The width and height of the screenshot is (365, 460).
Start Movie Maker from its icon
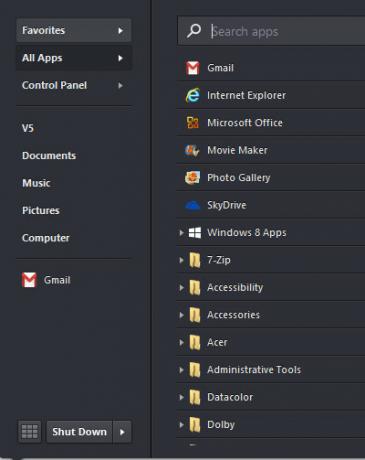[192, 150]
